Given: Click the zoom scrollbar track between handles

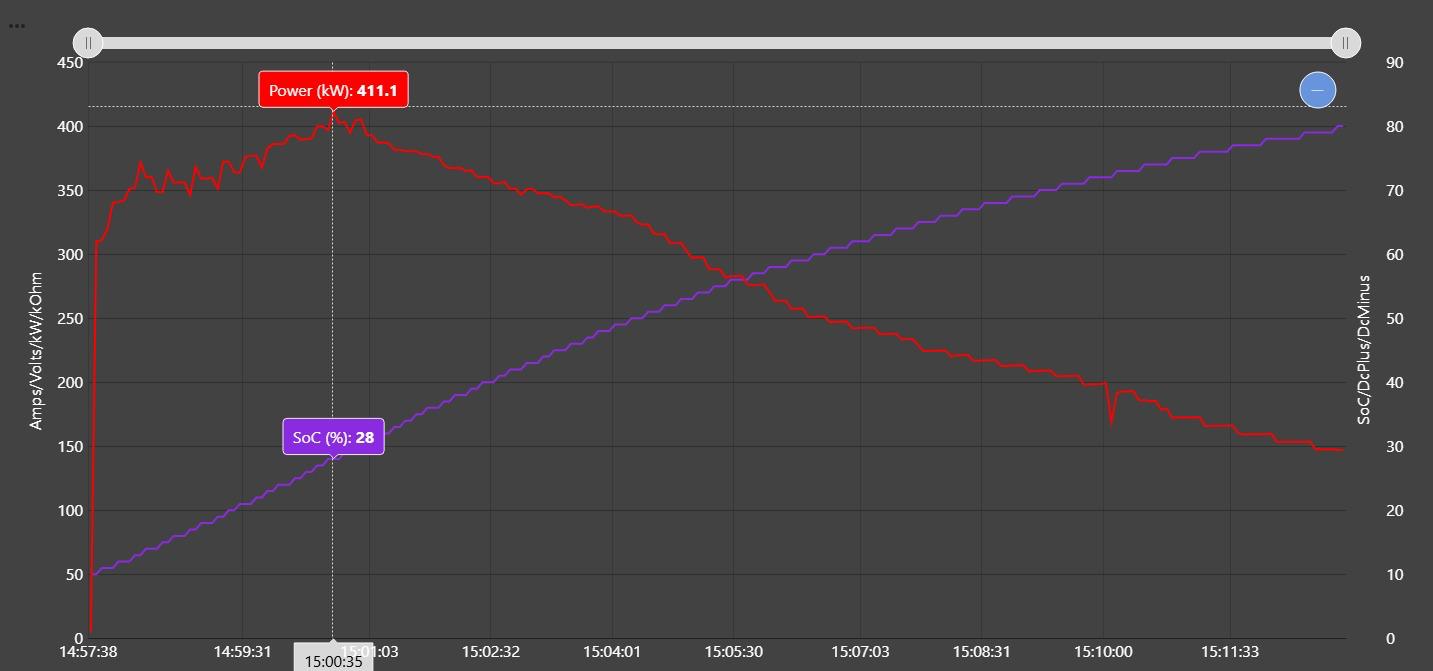Looking at the screenshot, I should pyautogui.click(x=716, y=43).
